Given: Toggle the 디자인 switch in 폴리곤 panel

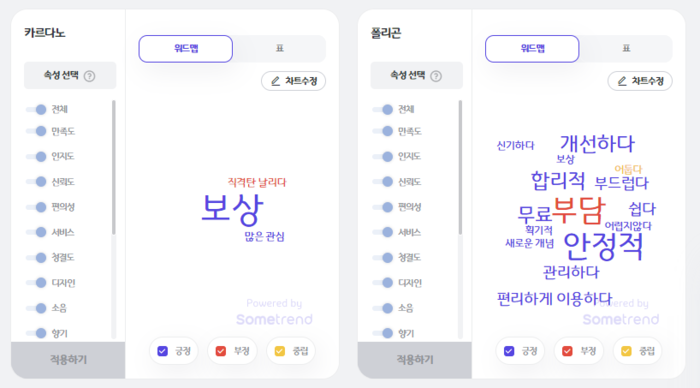Looking at the screenshot, I should pos(383,283).
